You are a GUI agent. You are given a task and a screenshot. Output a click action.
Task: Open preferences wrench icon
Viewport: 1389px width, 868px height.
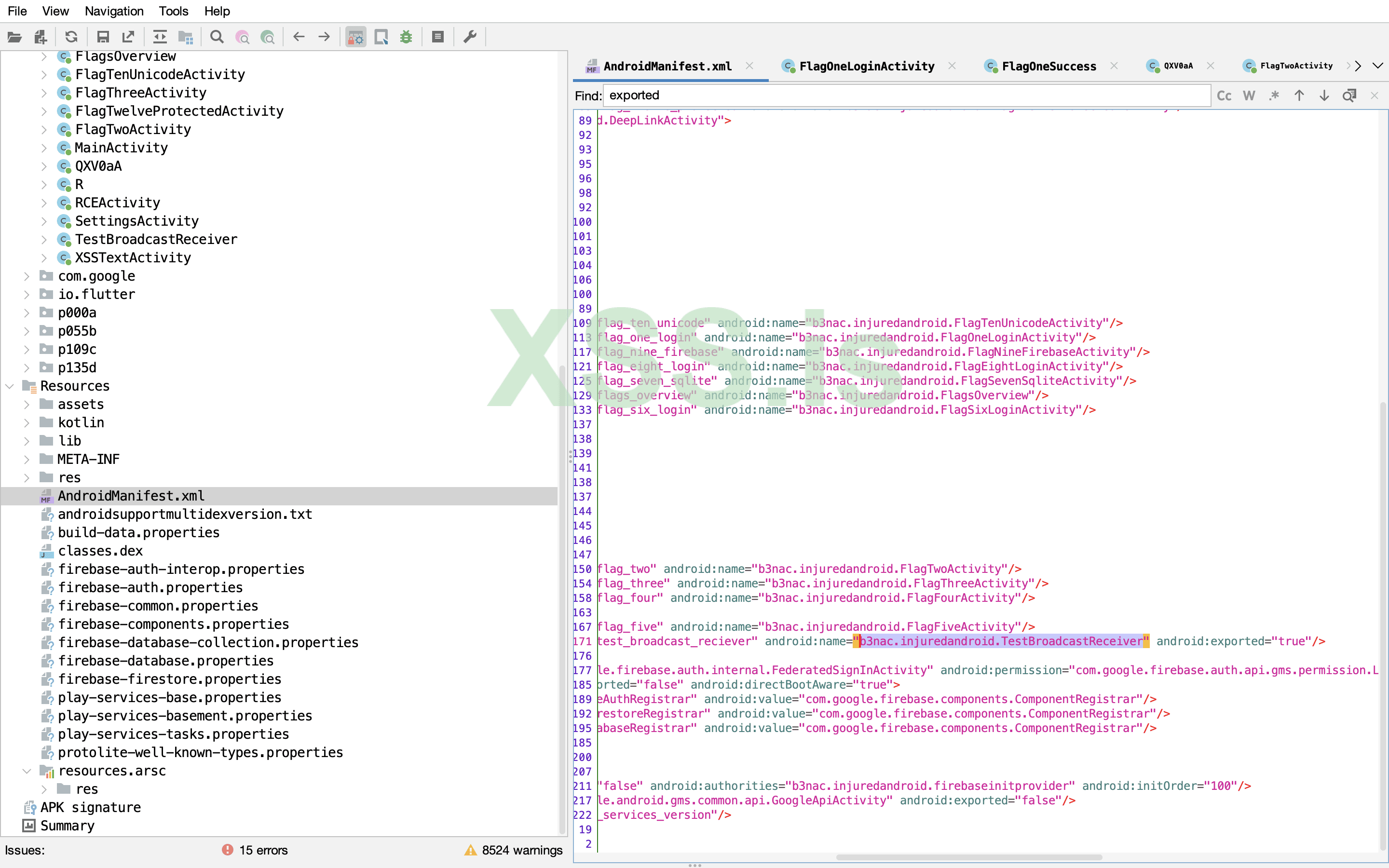tap(470, 37)
